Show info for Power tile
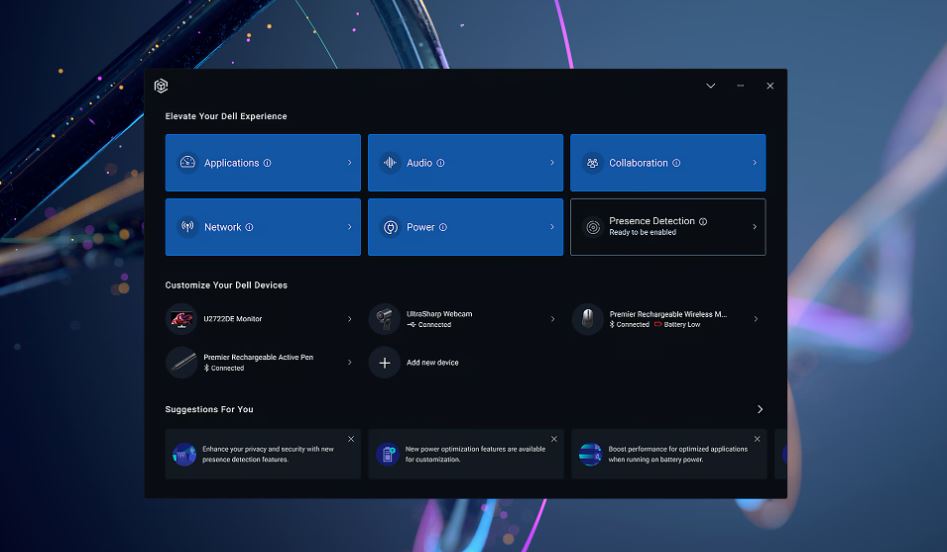The height and width of the screenshot is (552, 947). tap(443, 227)
